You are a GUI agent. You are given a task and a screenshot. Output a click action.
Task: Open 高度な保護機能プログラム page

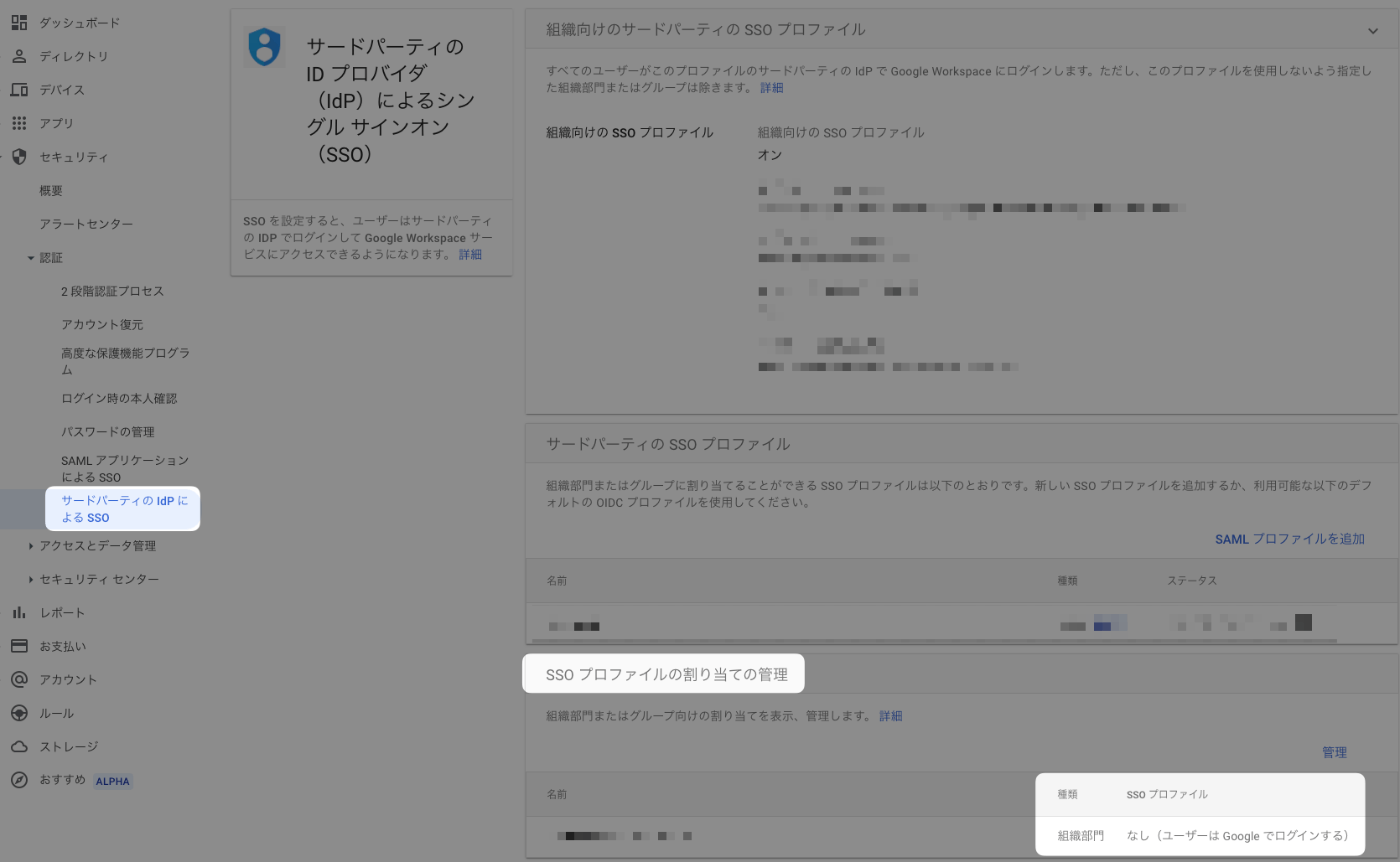coord(125,361)
